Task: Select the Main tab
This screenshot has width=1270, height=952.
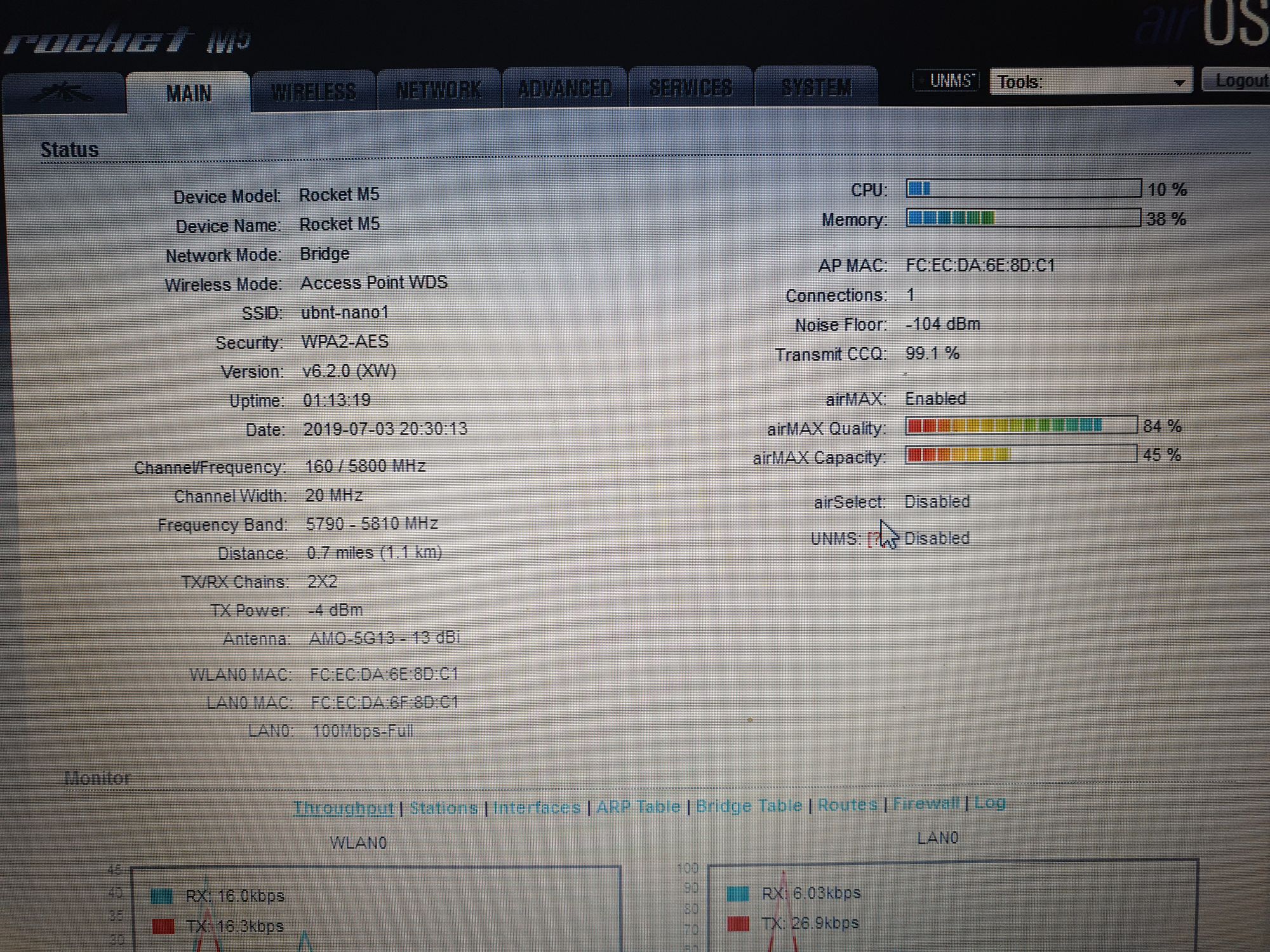Action: tap(189, 93)
